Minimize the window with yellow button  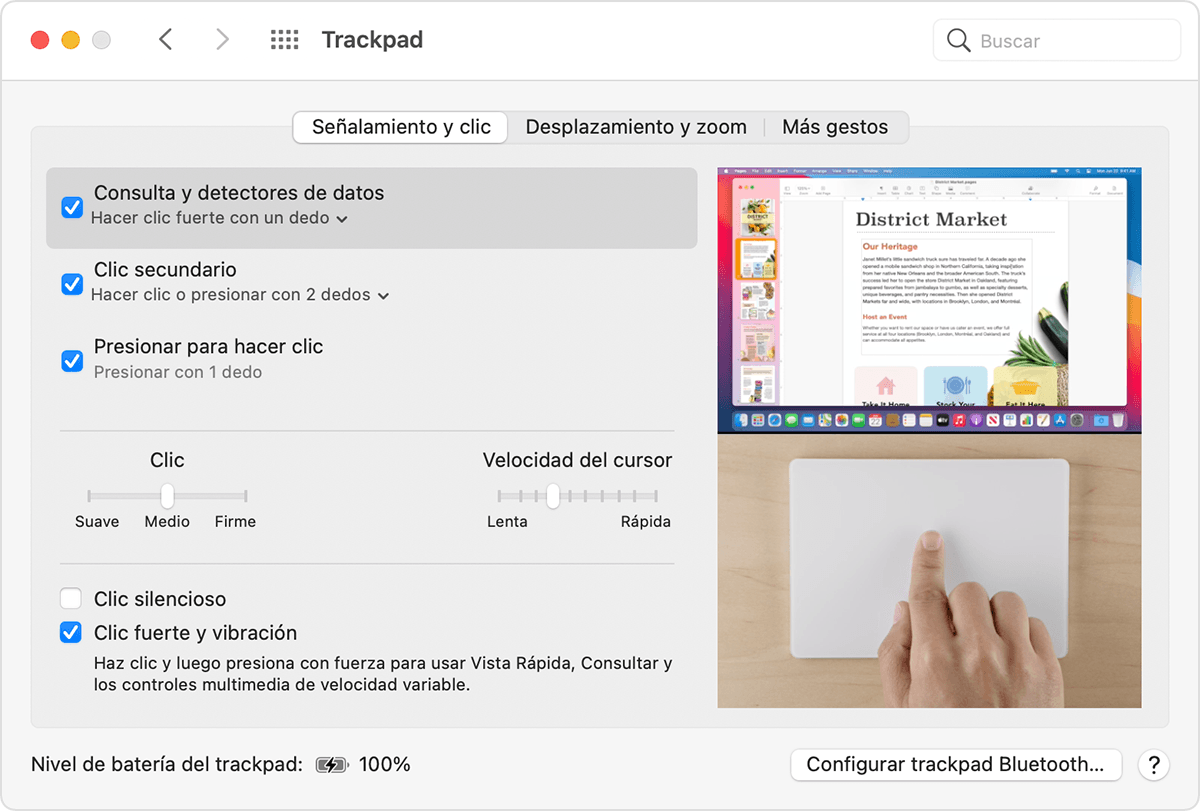tap(70, 40)
